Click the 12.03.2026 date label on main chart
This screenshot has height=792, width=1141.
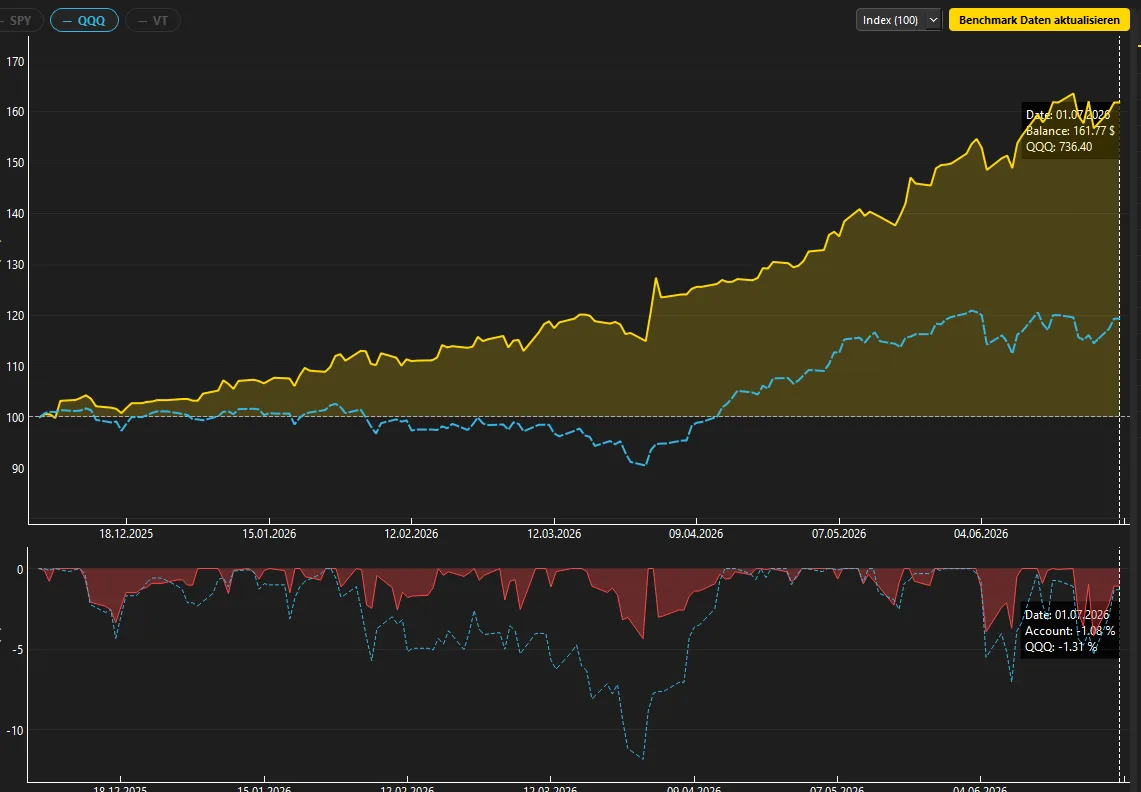point(554,534)
